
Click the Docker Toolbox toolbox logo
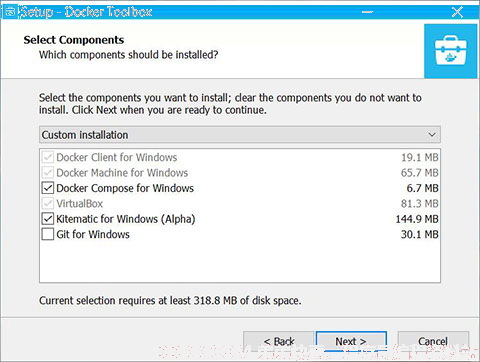tap(451, 51)
